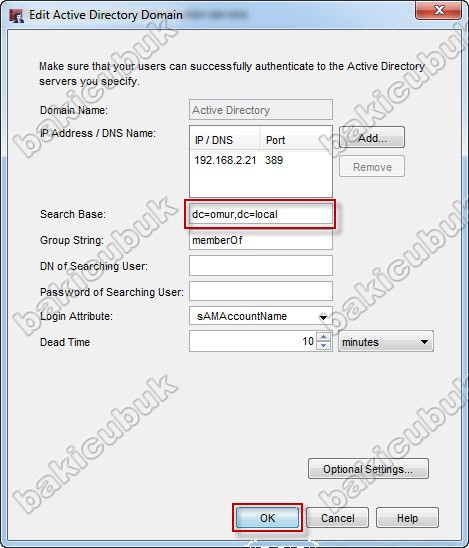
Task: Focus the Password of Searching User field
Action: 260,291
